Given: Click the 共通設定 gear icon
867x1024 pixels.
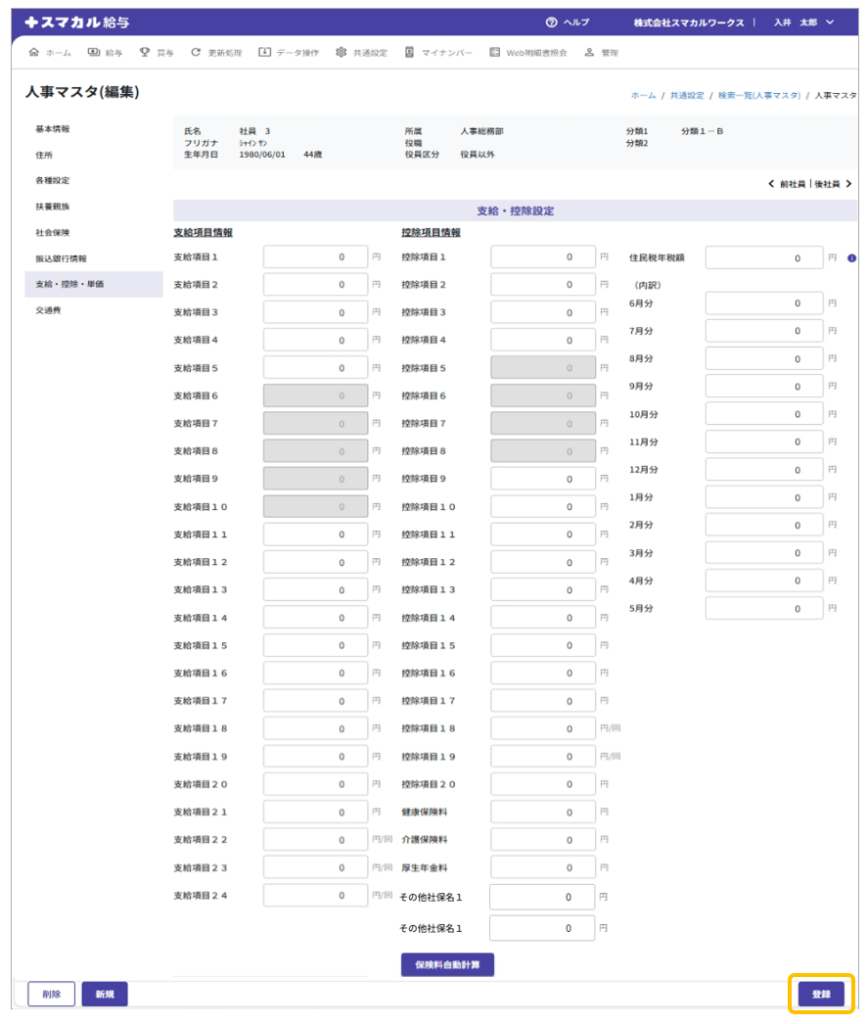Looking at the screenshot, I should coord(341,52).
